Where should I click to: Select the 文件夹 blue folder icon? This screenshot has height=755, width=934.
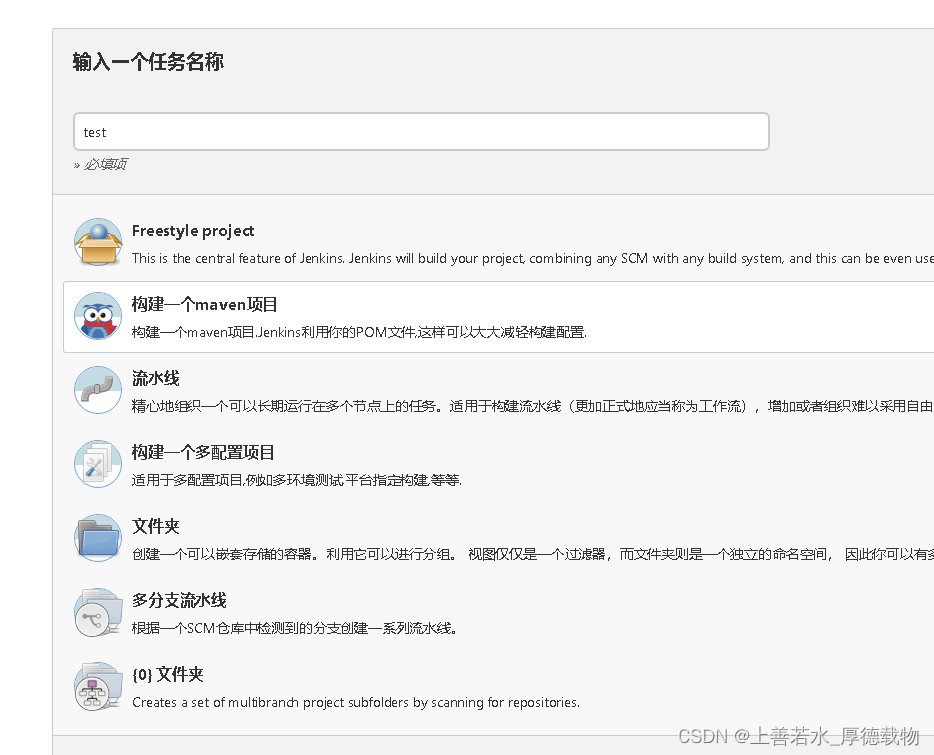(98, 537)
